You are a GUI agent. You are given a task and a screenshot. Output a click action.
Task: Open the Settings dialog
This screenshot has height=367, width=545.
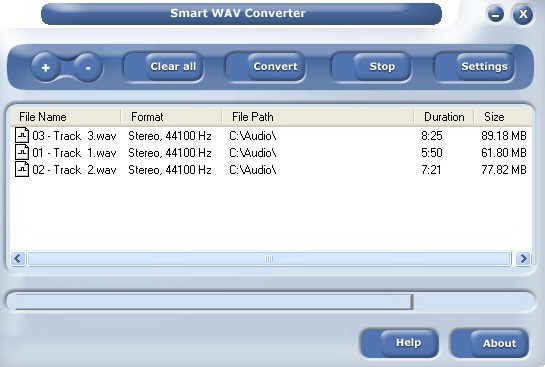click(x=474, y=67)
